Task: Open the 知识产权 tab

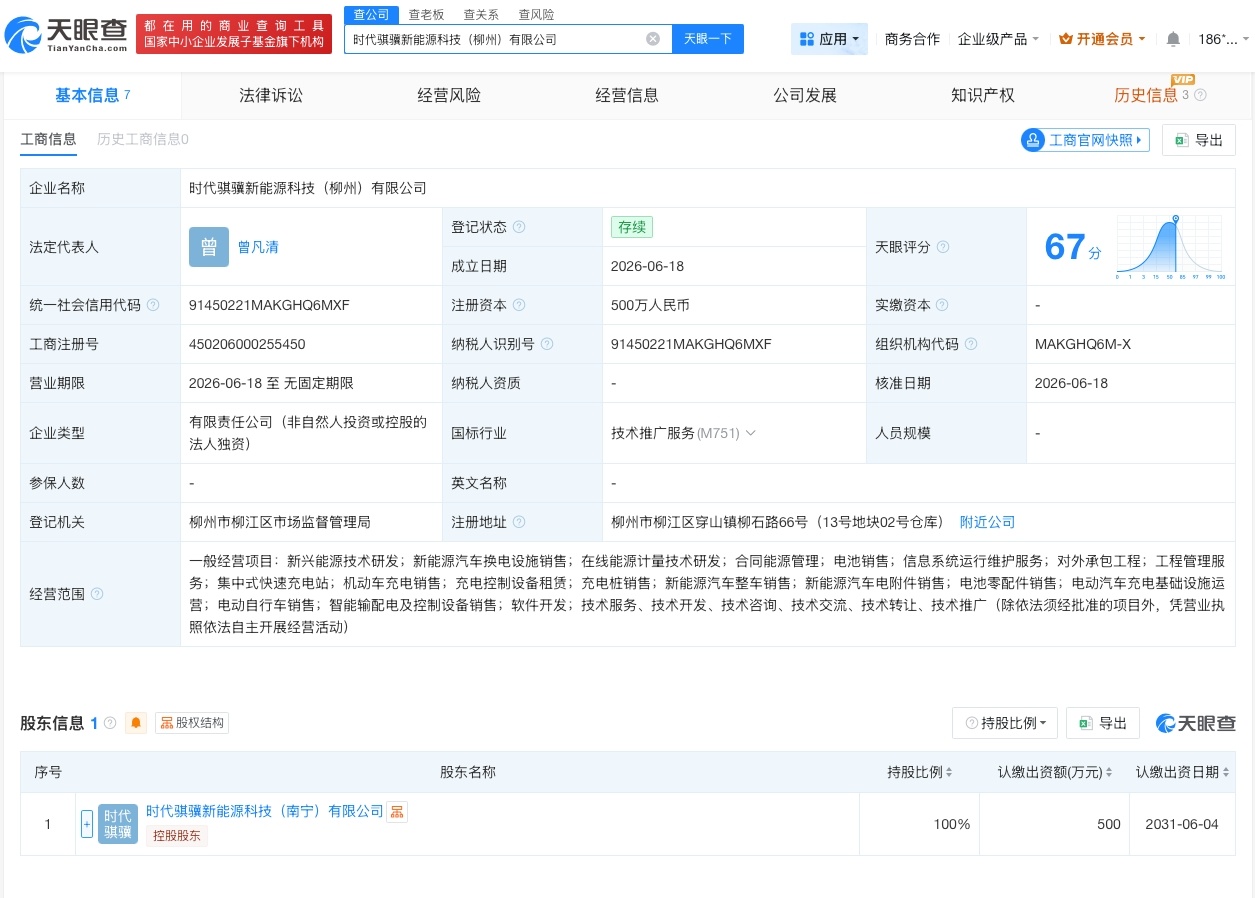Action: coord(983,95)
